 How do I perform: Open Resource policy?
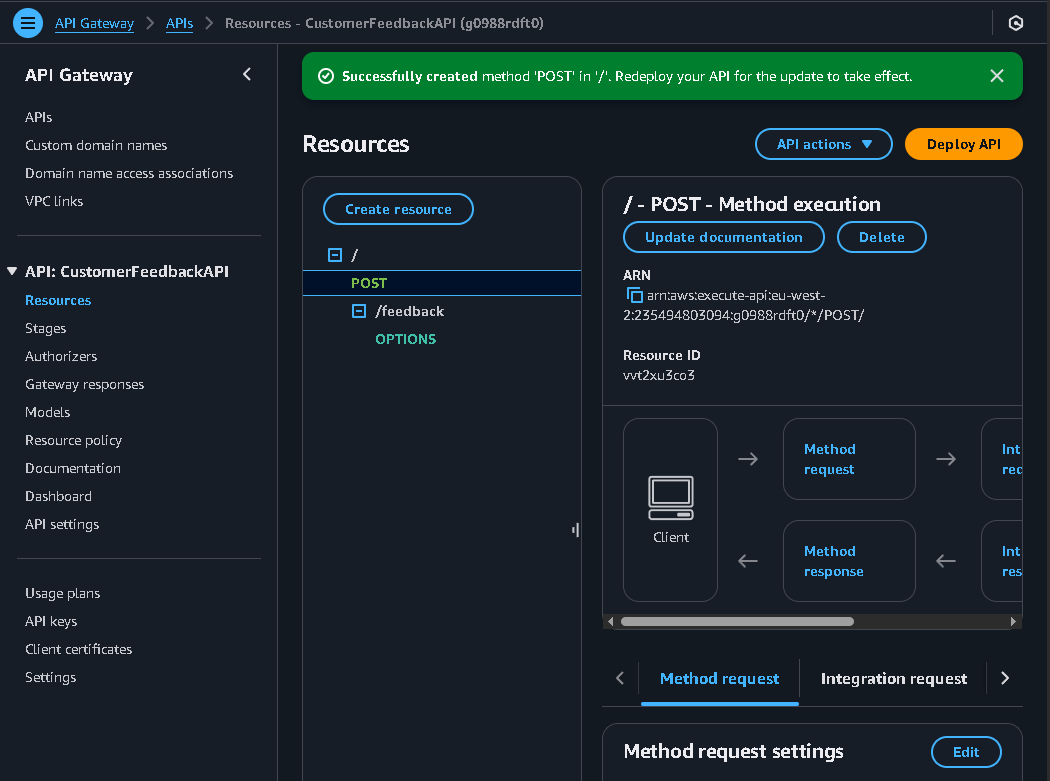(73, 441)
